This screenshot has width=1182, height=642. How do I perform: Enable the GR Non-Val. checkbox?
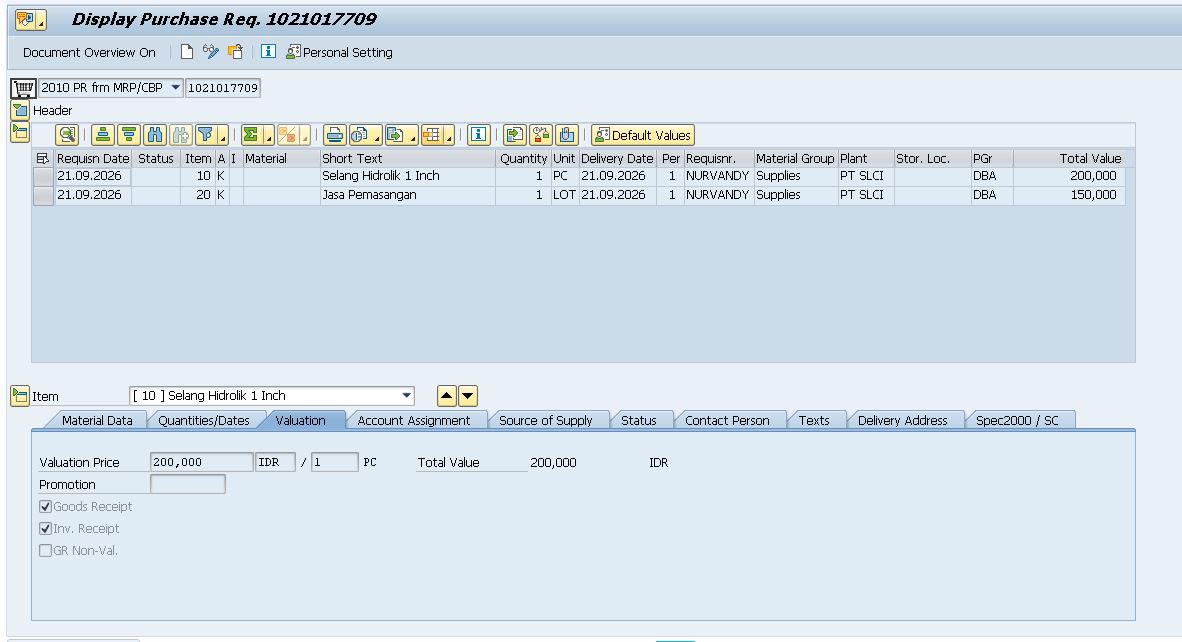coord(45,550)
